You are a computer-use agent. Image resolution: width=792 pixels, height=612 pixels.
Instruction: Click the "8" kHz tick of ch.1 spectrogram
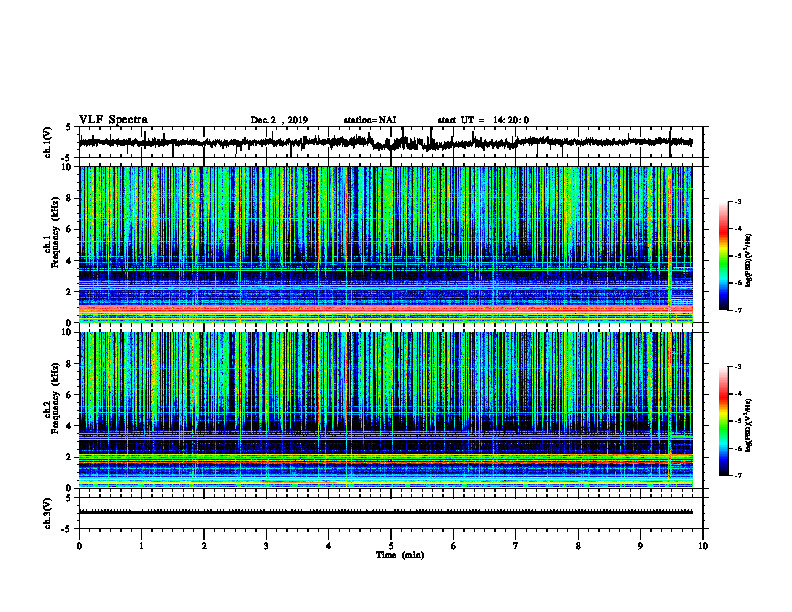70,198
